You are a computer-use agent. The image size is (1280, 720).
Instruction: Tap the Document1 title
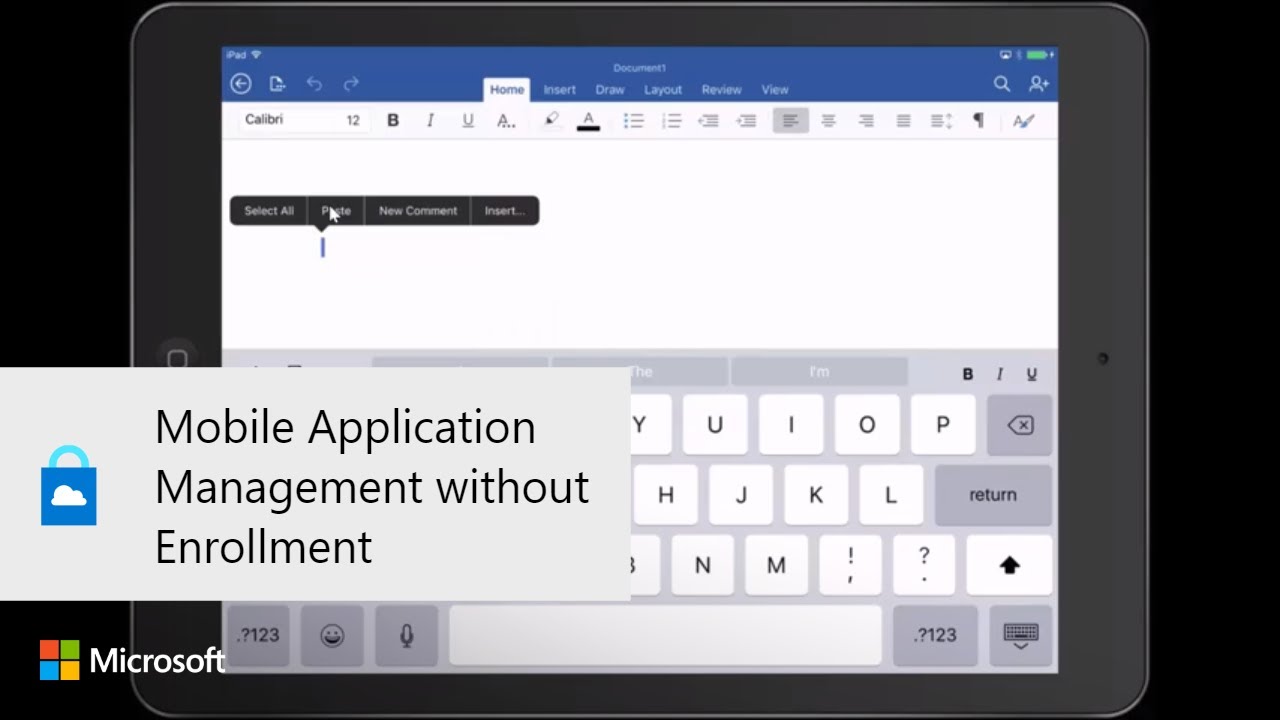pyautogui.click(x=639, y=68)
